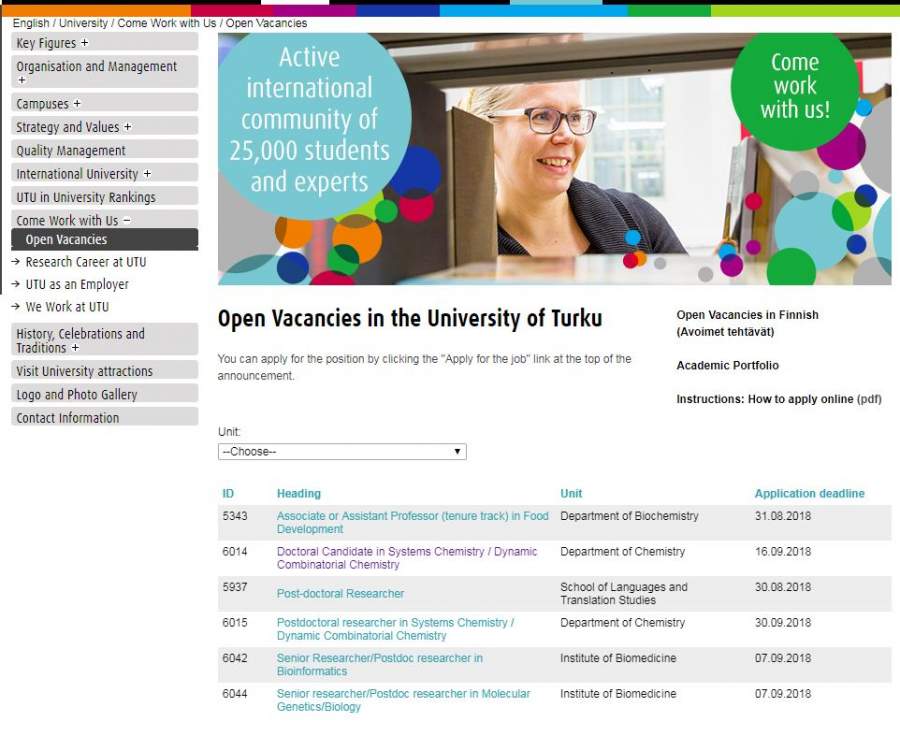
Task: Select Research Career at UTU
Action: pos(86,262)
